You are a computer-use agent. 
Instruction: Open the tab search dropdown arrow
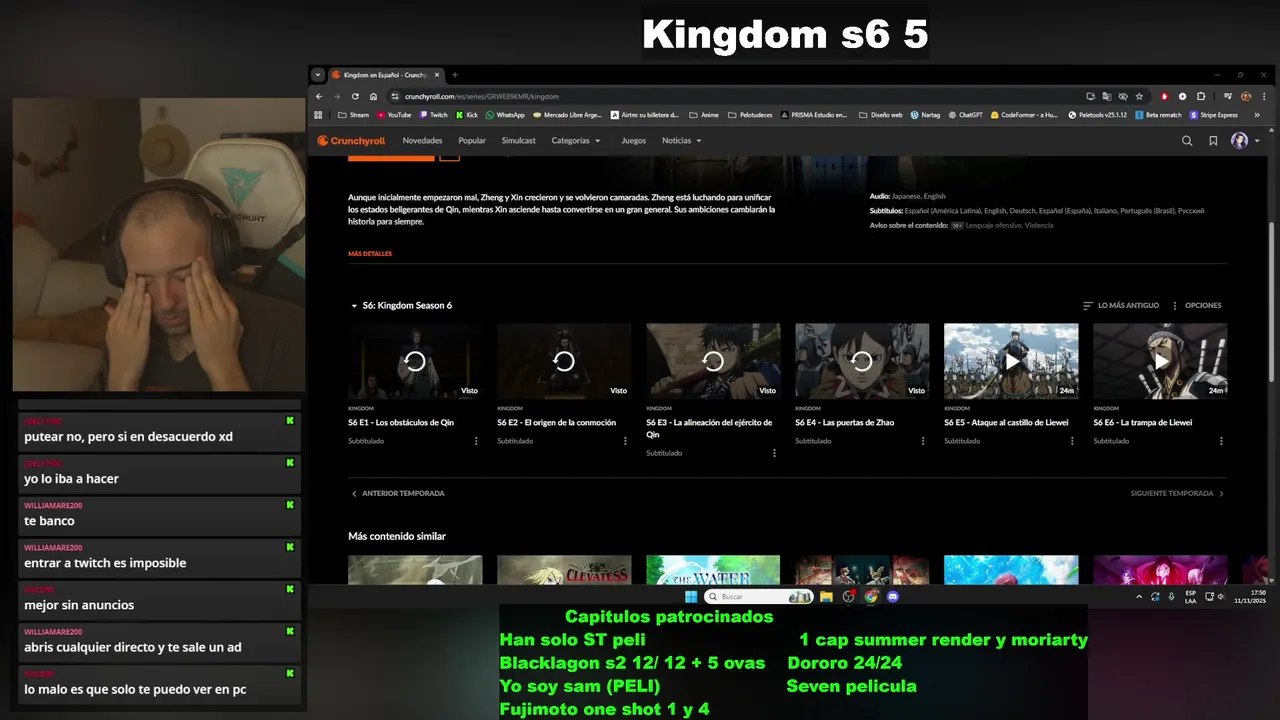click(318, 75)
